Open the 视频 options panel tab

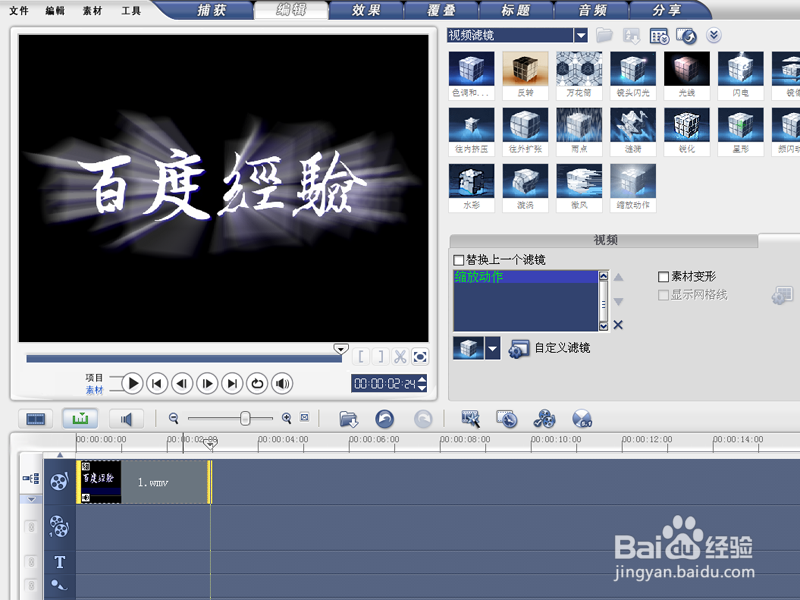coord(605,240)
